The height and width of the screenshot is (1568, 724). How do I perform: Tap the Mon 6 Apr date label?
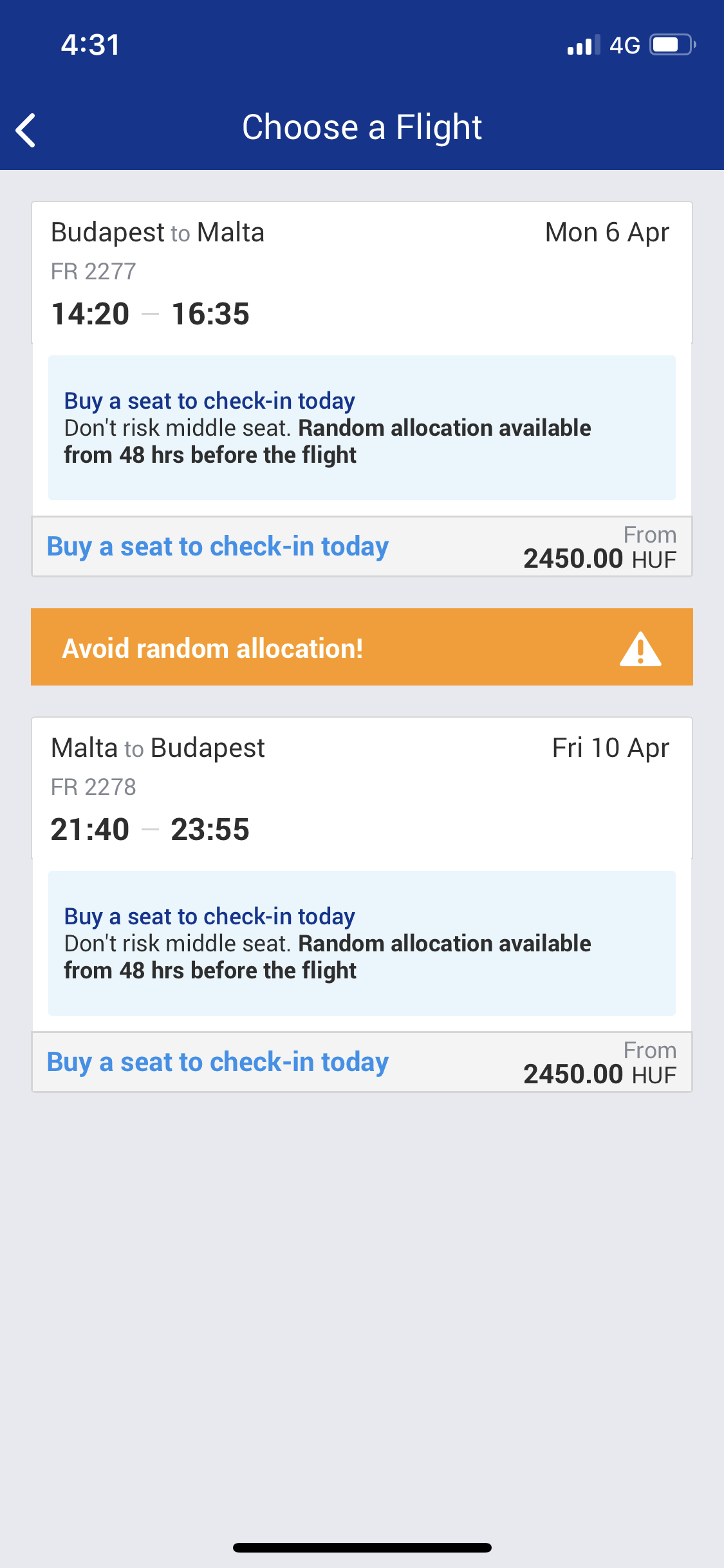[x=607, y=233]
